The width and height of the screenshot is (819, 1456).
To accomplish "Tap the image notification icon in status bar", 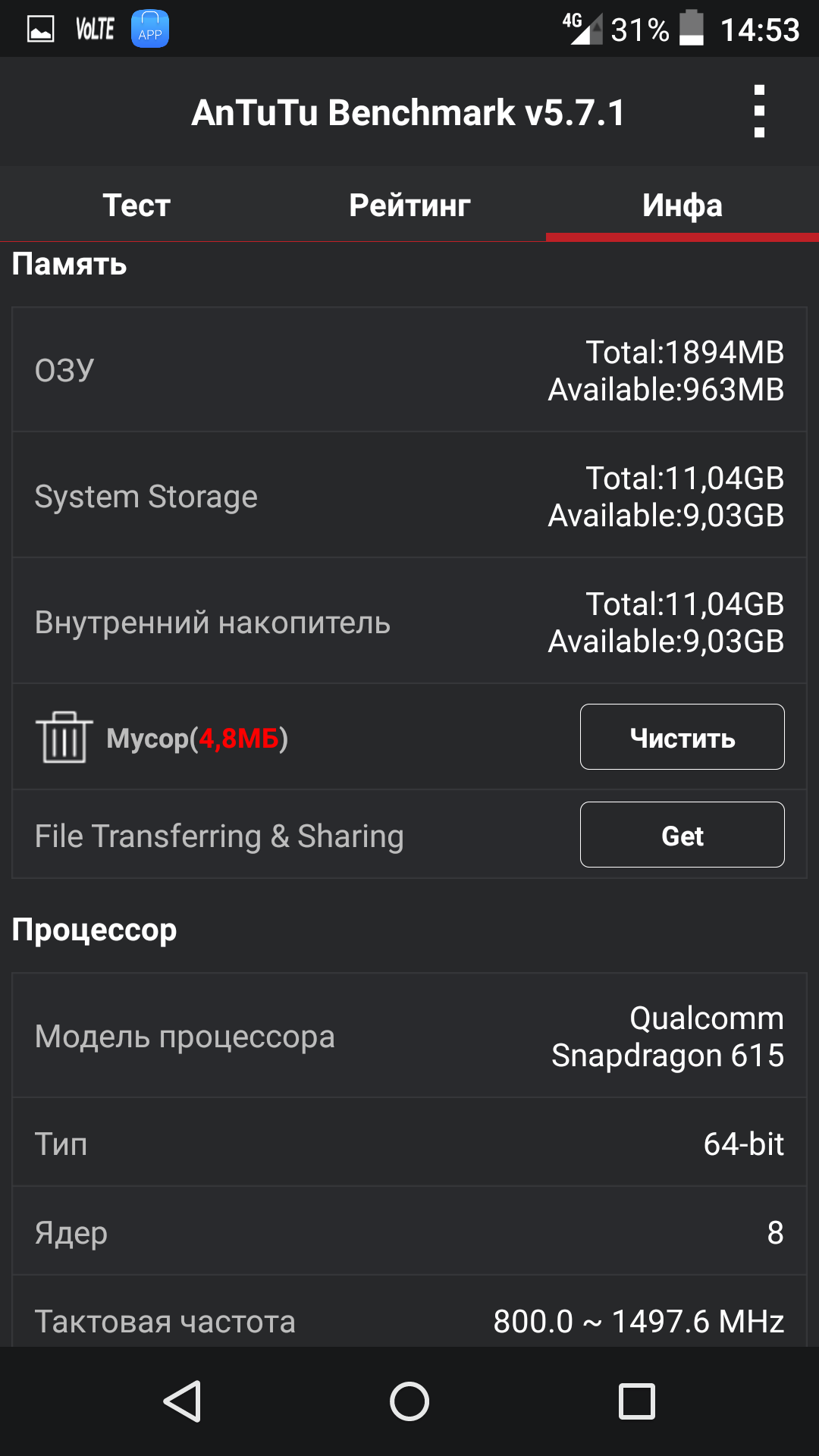I will (41, 30).
